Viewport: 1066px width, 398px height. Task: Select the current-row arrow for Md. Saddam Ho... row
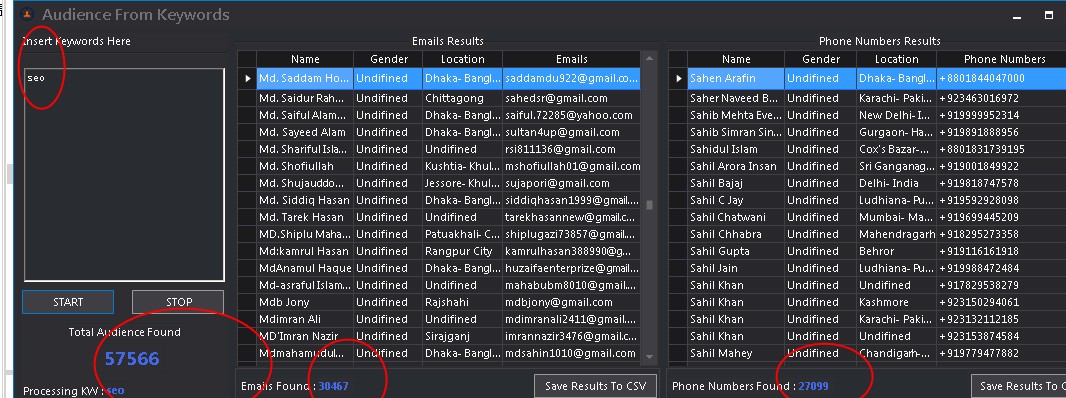[247, 78]
